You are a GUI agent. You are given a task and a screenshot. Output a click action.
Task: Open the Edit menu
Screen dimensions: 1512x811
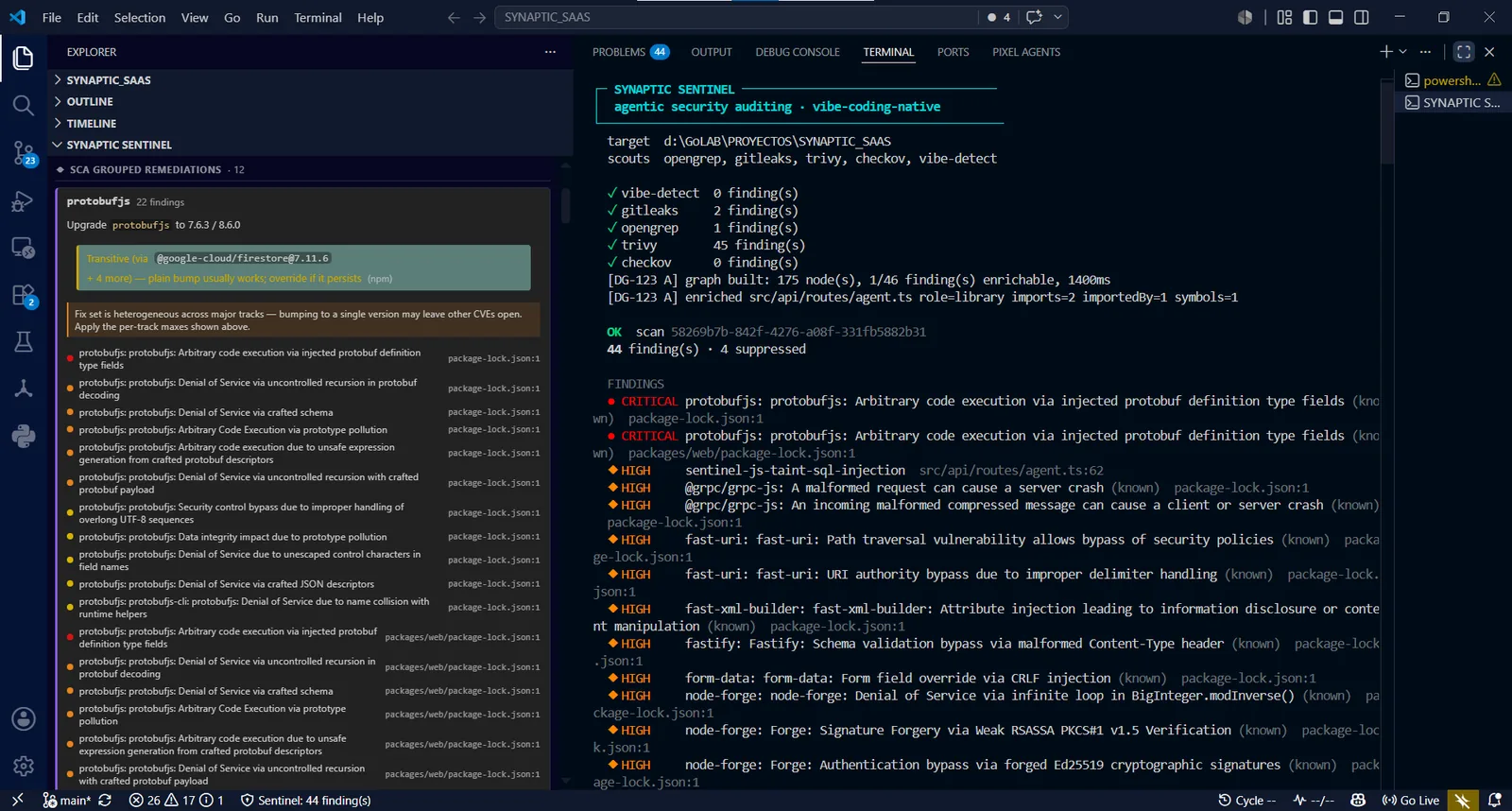(88, 17)
